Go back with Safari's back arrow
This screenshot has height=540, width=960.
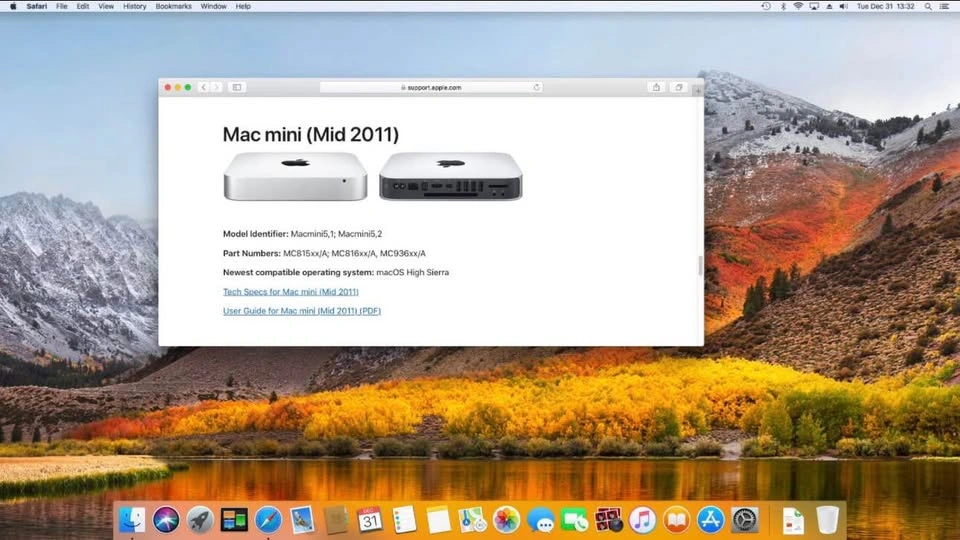pos(204,88)
